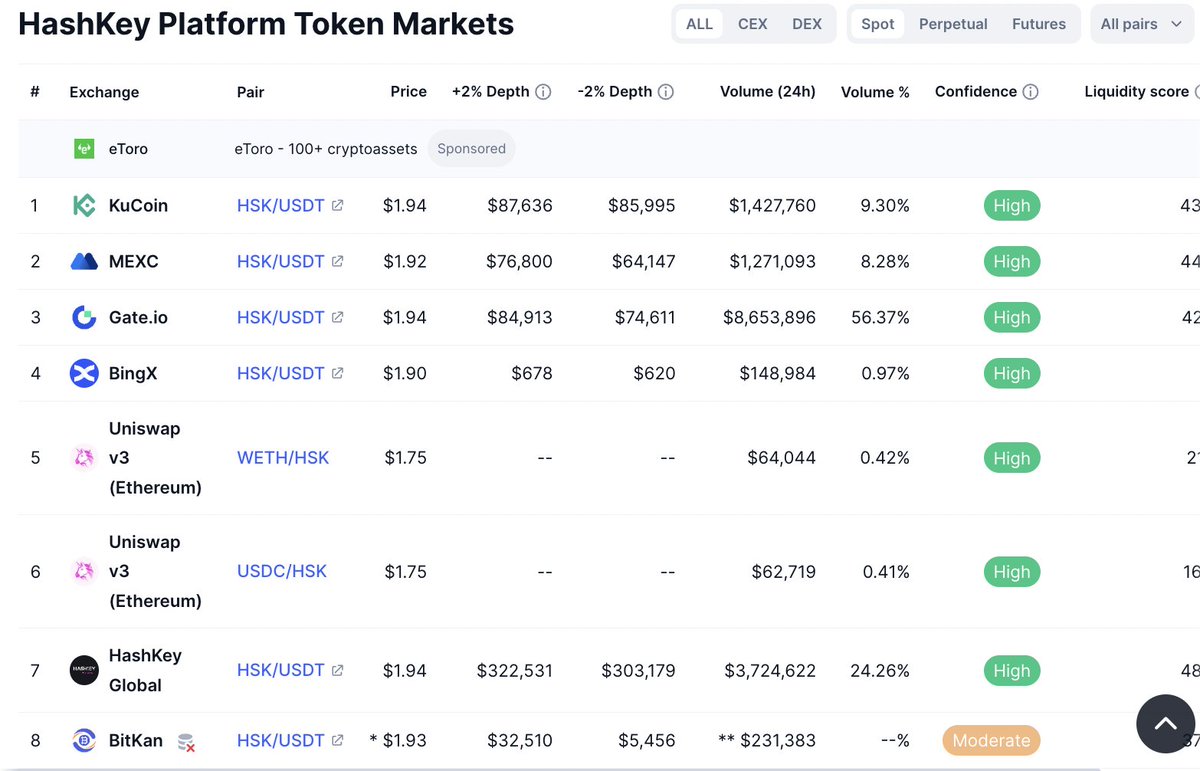Select the ALL exchange type filter
Viewport: 1200px width, 771px height.
point(700,24)
